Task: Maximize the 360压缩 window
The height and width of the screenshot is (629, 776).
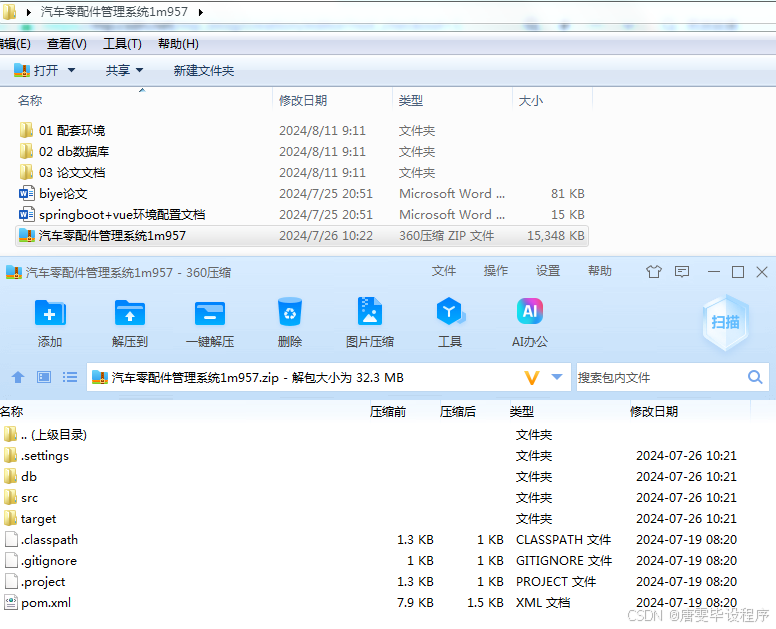Action: [x=738, y=272]
